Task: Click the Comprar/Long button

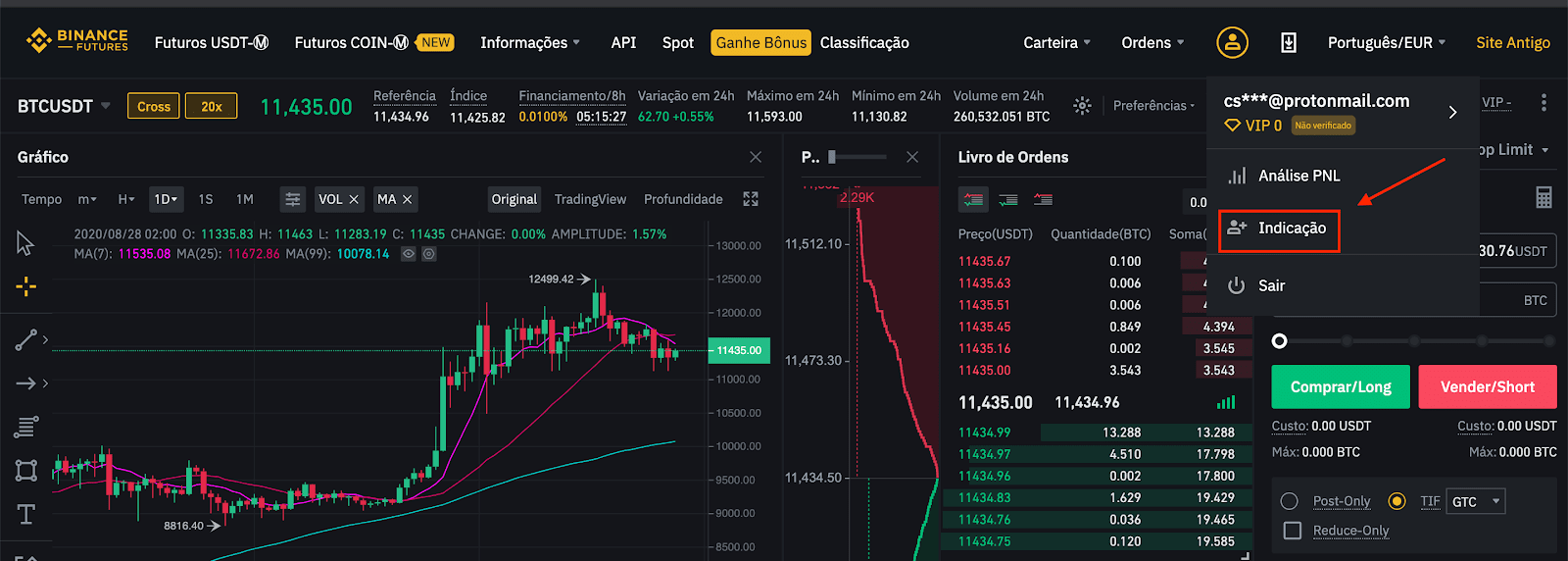Action: point(1341,386)
